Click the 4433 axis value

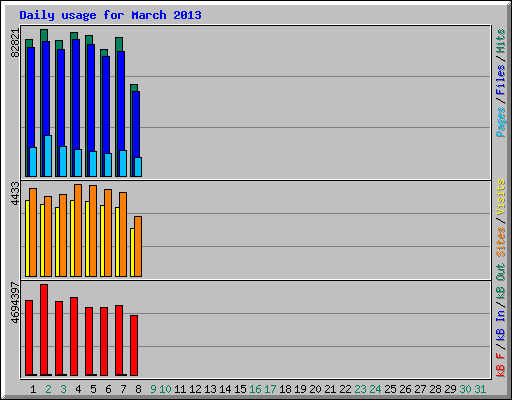point(15,193)
